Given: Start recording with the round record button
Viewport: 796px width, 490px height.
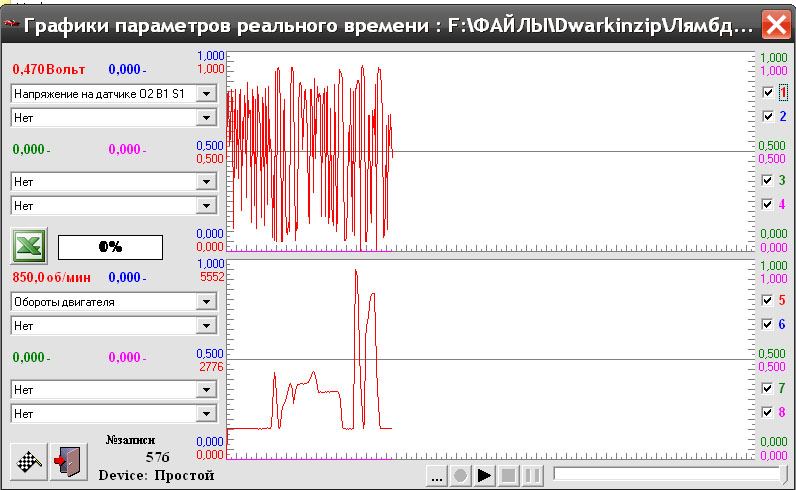Looking at the screenshot, I should pyautogui.click(x=460, y=476).
